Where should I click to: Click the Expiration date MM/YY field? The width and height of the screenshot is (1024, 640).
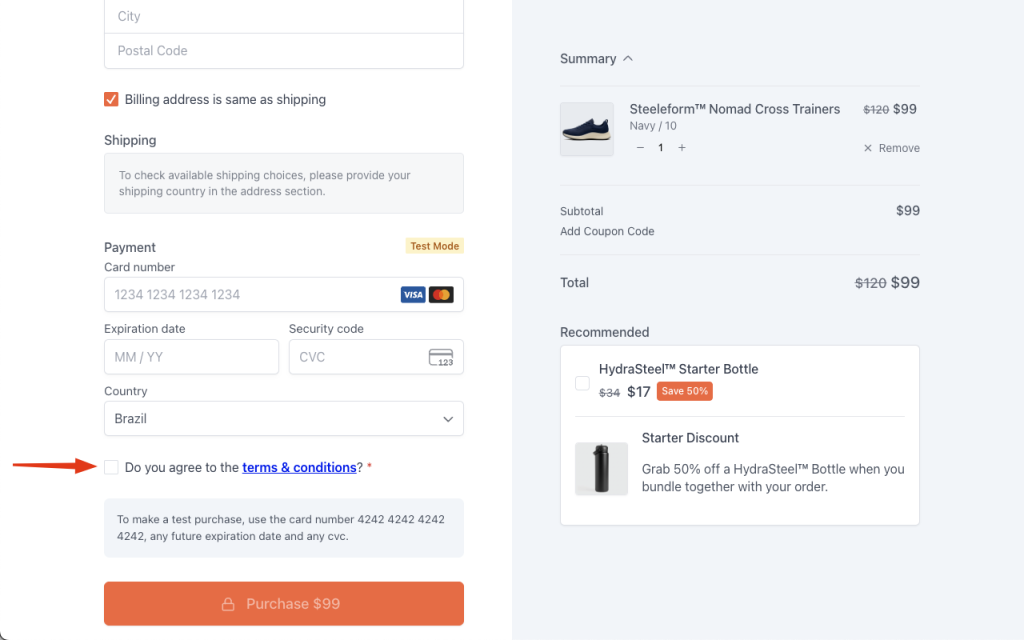[191, 357]
